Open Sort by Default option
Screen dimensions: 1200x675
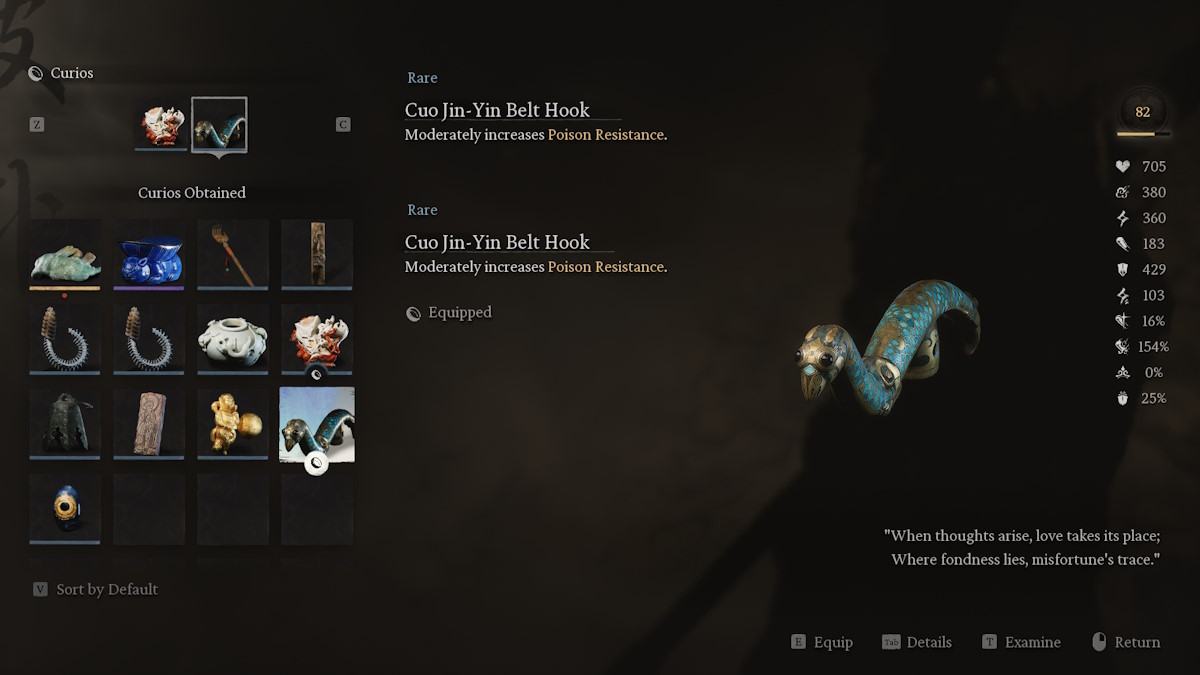pos(96,589)
